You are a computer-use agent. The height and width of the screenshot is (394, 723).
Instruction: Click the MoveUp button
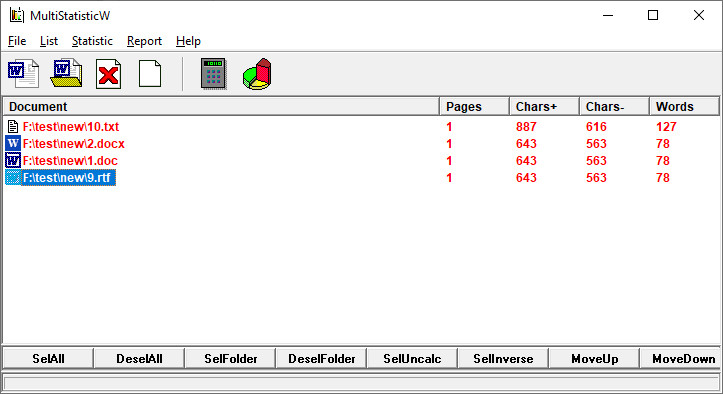594,358
